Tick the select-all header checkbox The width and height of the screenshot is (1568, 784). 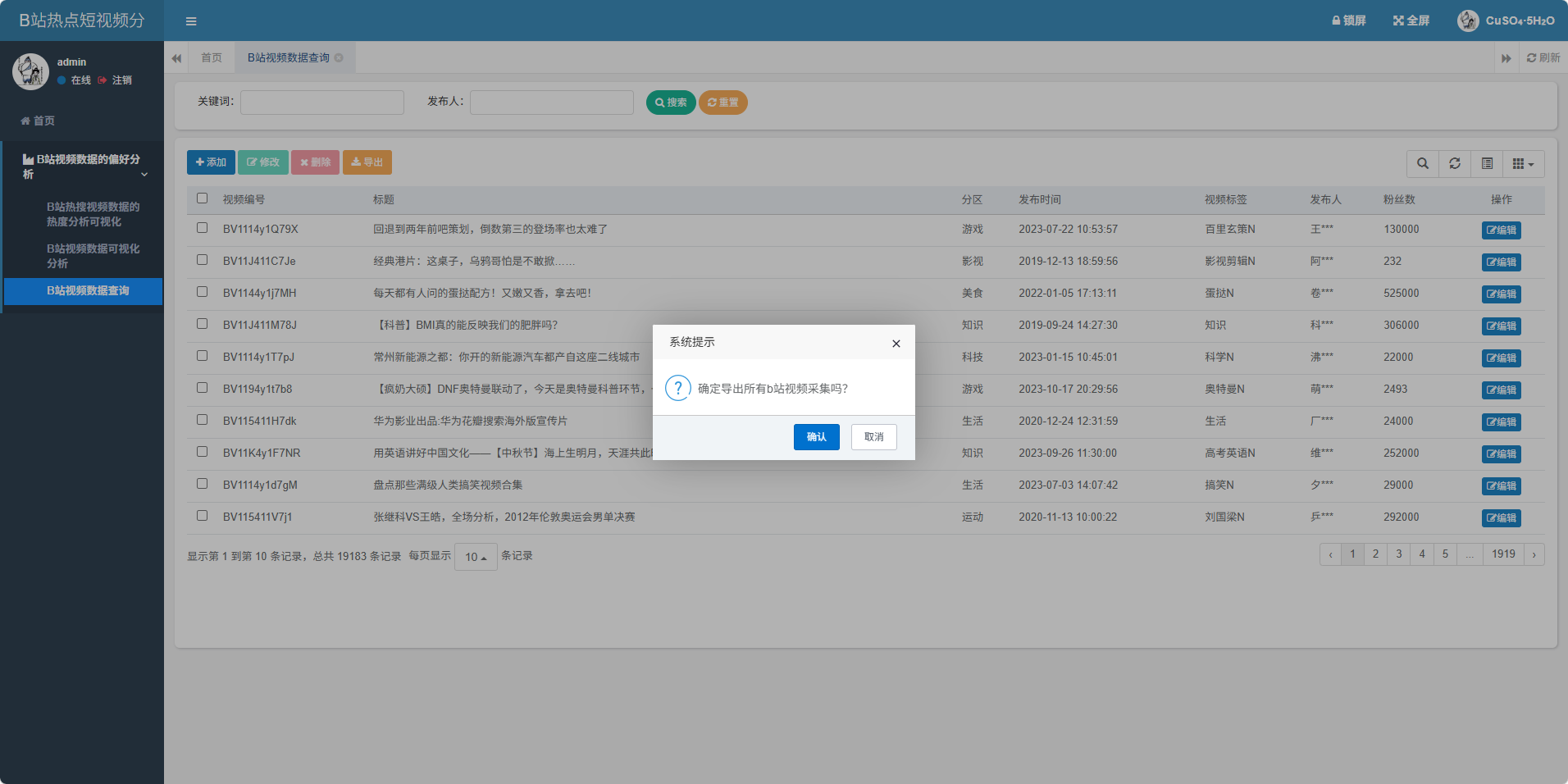pos(203,198)
